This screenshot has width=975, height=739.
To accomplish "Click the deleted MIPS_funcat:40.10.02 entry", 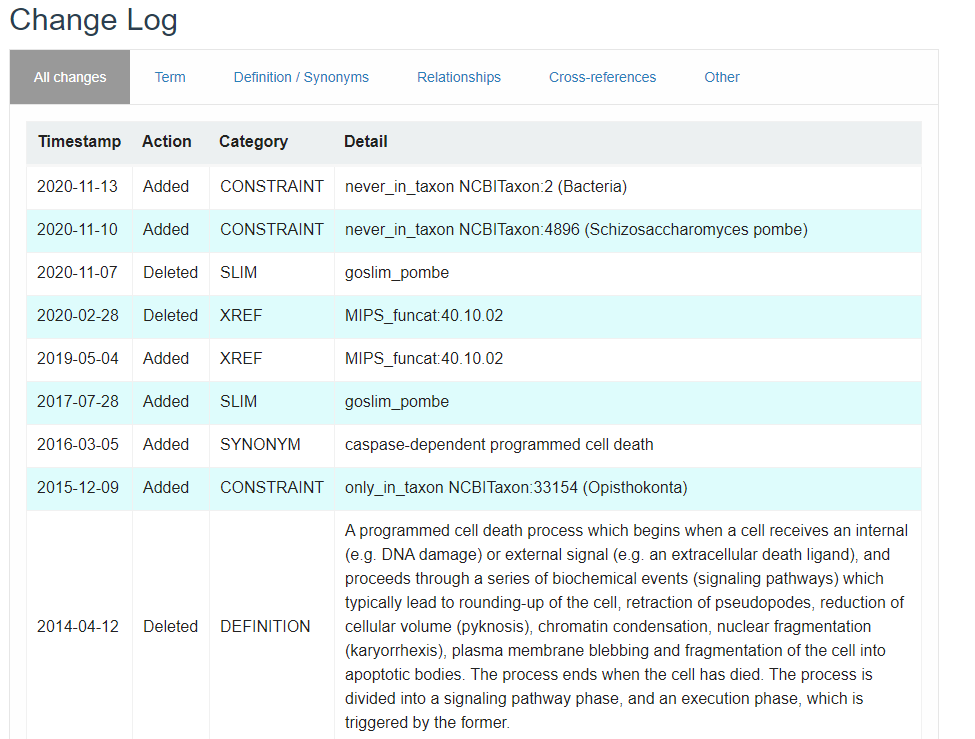I will pyautogui.click(x=424, y=315).
